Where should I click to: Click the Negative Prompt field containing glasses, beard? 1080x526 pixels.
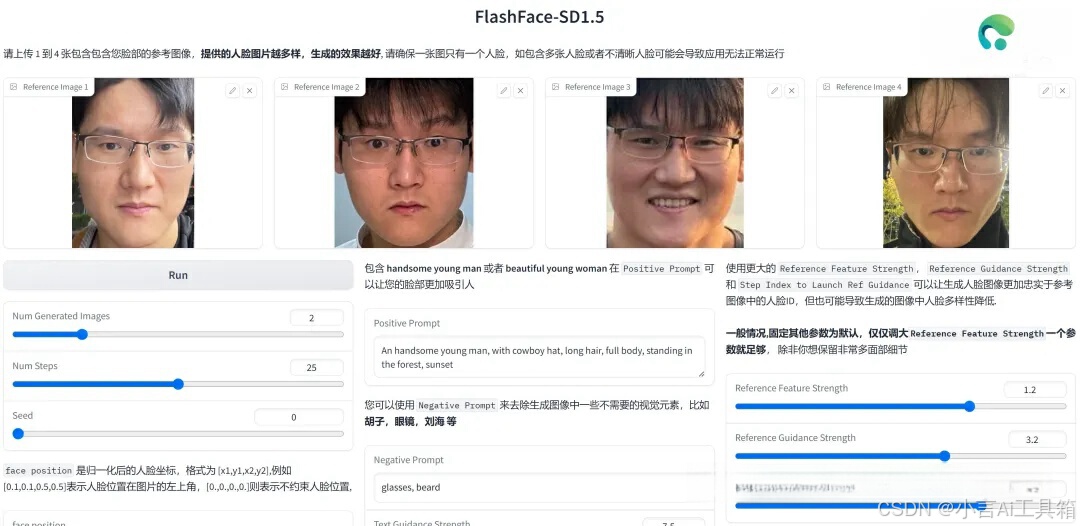click(x=539, y=487)
